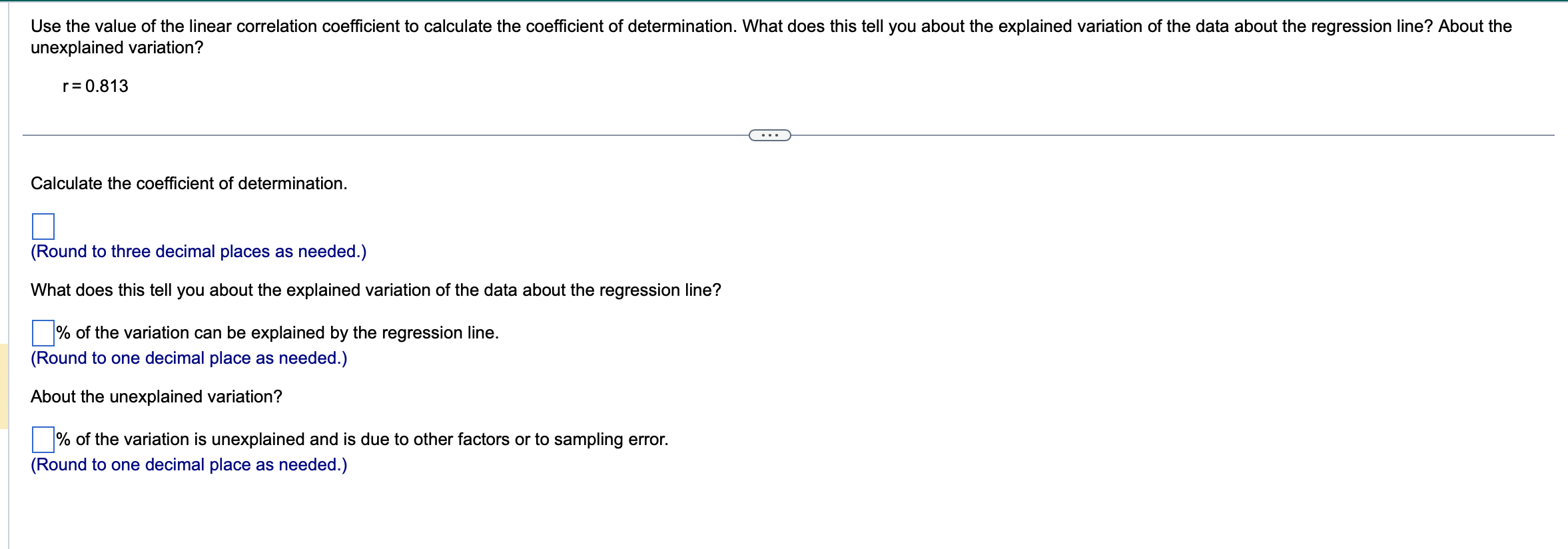This screenshot has height=549, width=1568.
Task: Click the coefficient of determination answer box
Action: click(x=42, y=227)
